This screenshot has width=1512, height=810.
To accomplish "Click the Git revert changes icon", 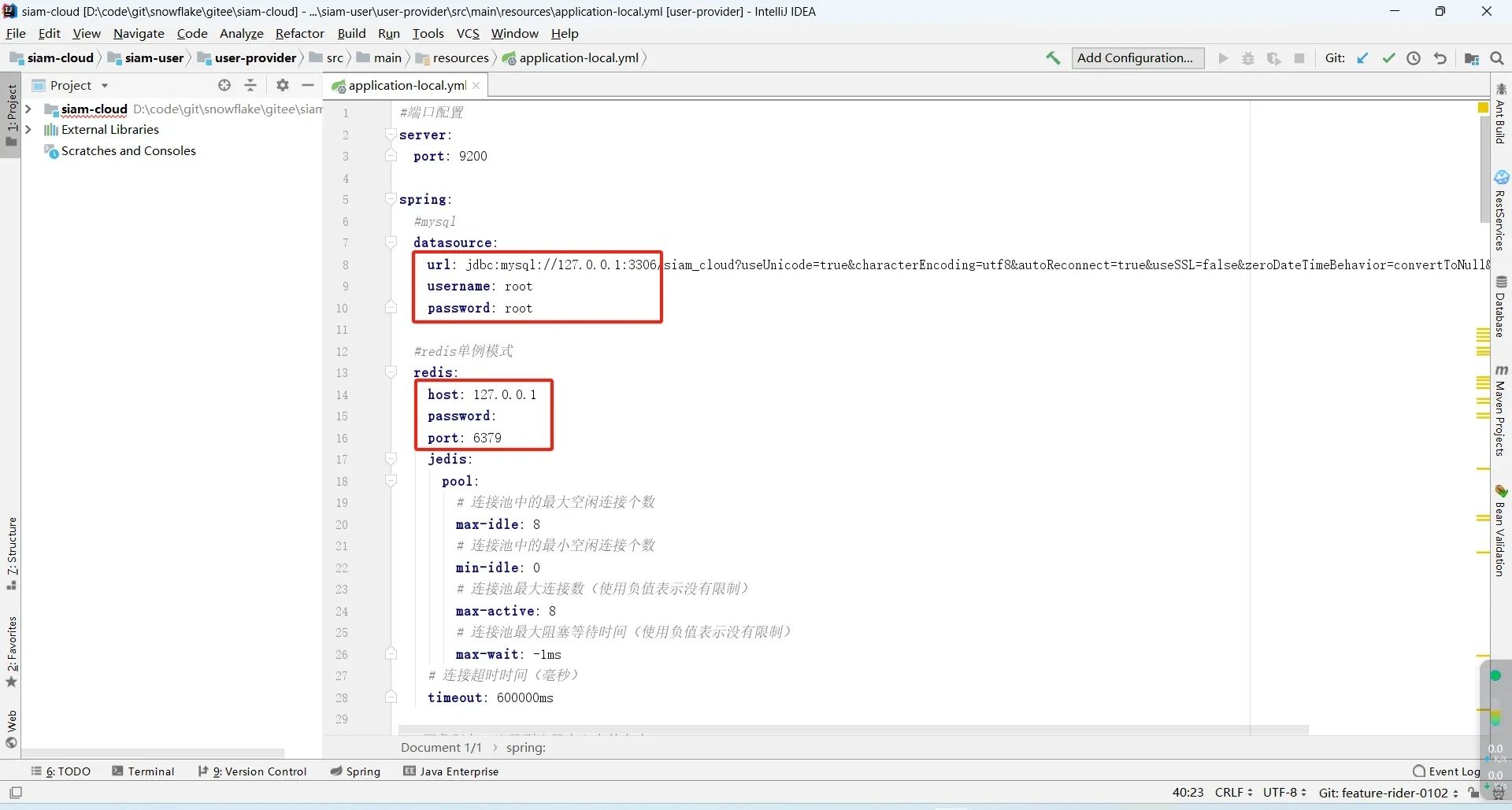I will click(1440, 58).
